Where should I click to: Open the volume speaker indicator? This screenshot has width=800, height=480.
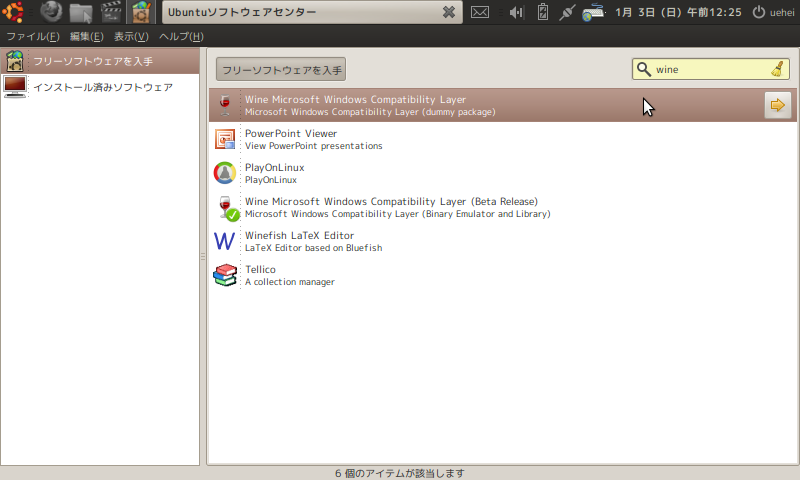tap(516, 12)
